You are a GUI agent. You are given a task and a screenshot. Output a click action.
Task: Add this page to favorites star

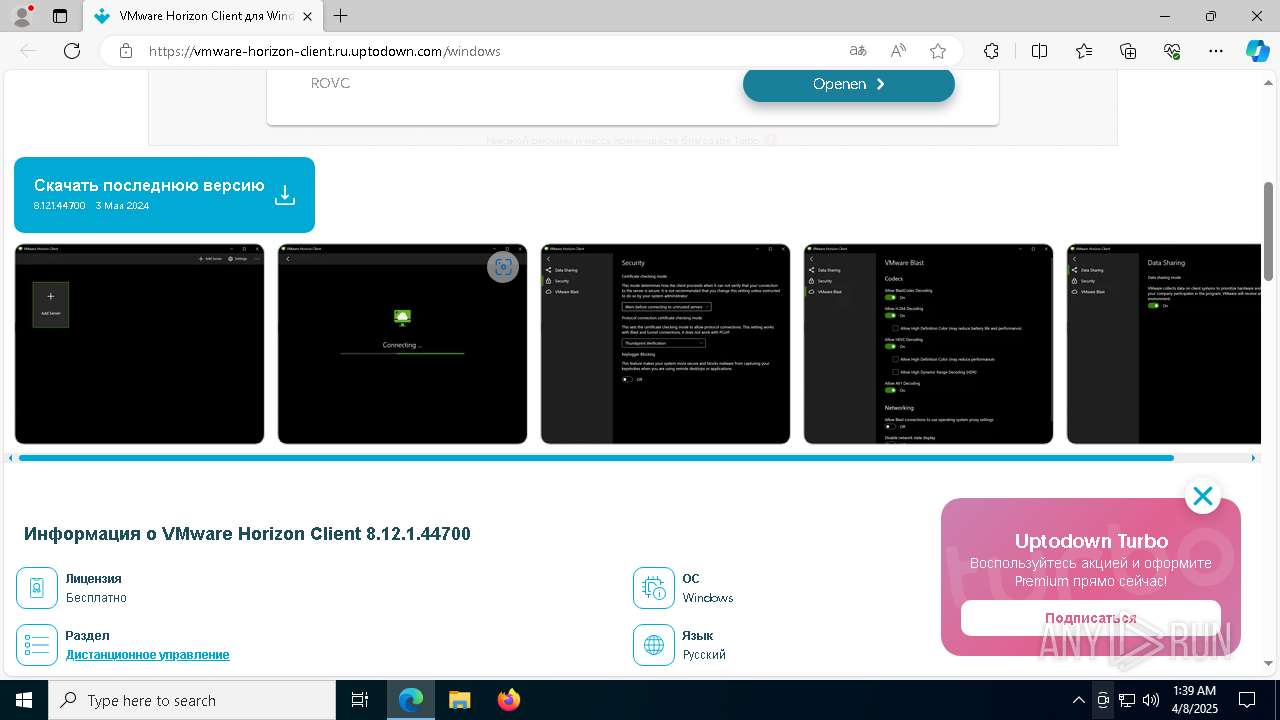click(x=938, y=51)
